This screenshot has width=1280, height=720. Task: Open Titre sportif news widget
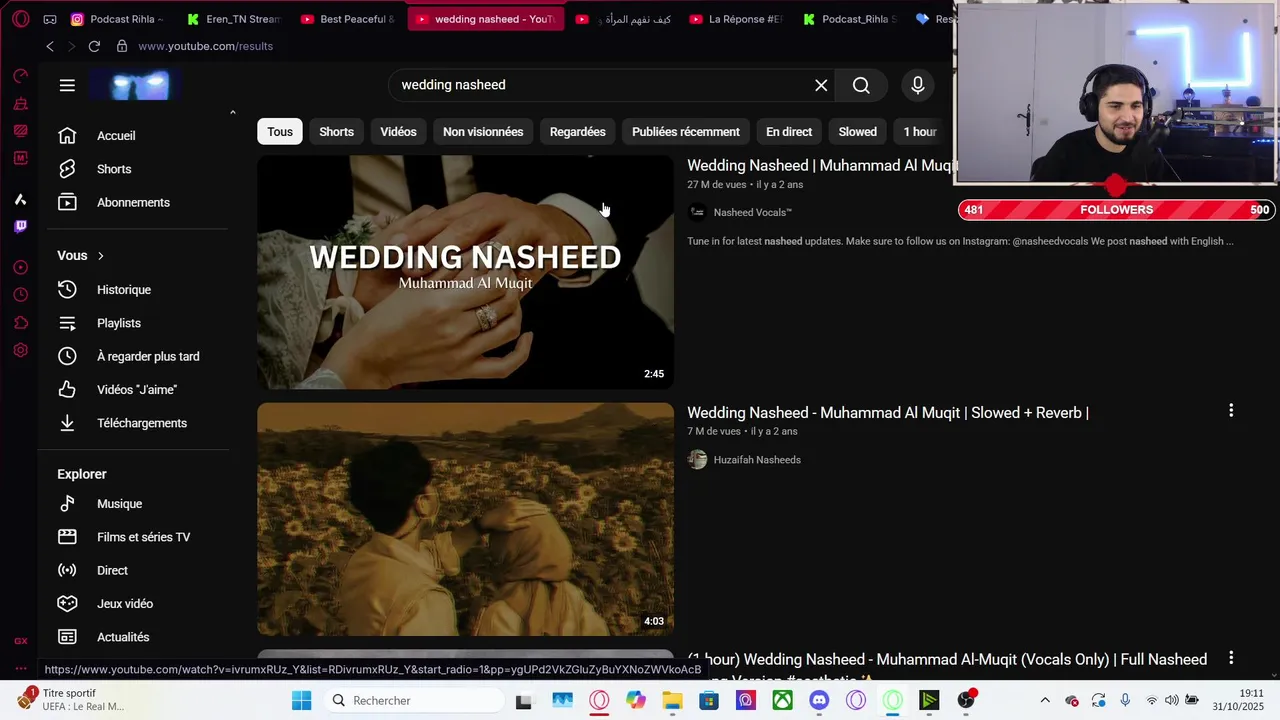pyautogui.click(x=72, y=700)
